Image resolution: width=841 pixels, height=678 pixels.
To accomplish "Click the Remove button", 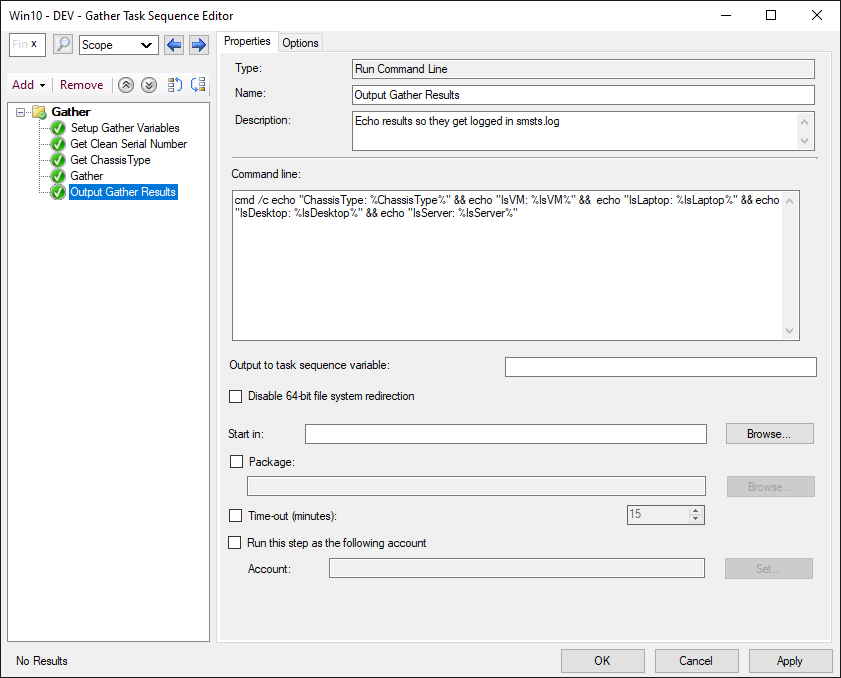I will coord(82,85).
